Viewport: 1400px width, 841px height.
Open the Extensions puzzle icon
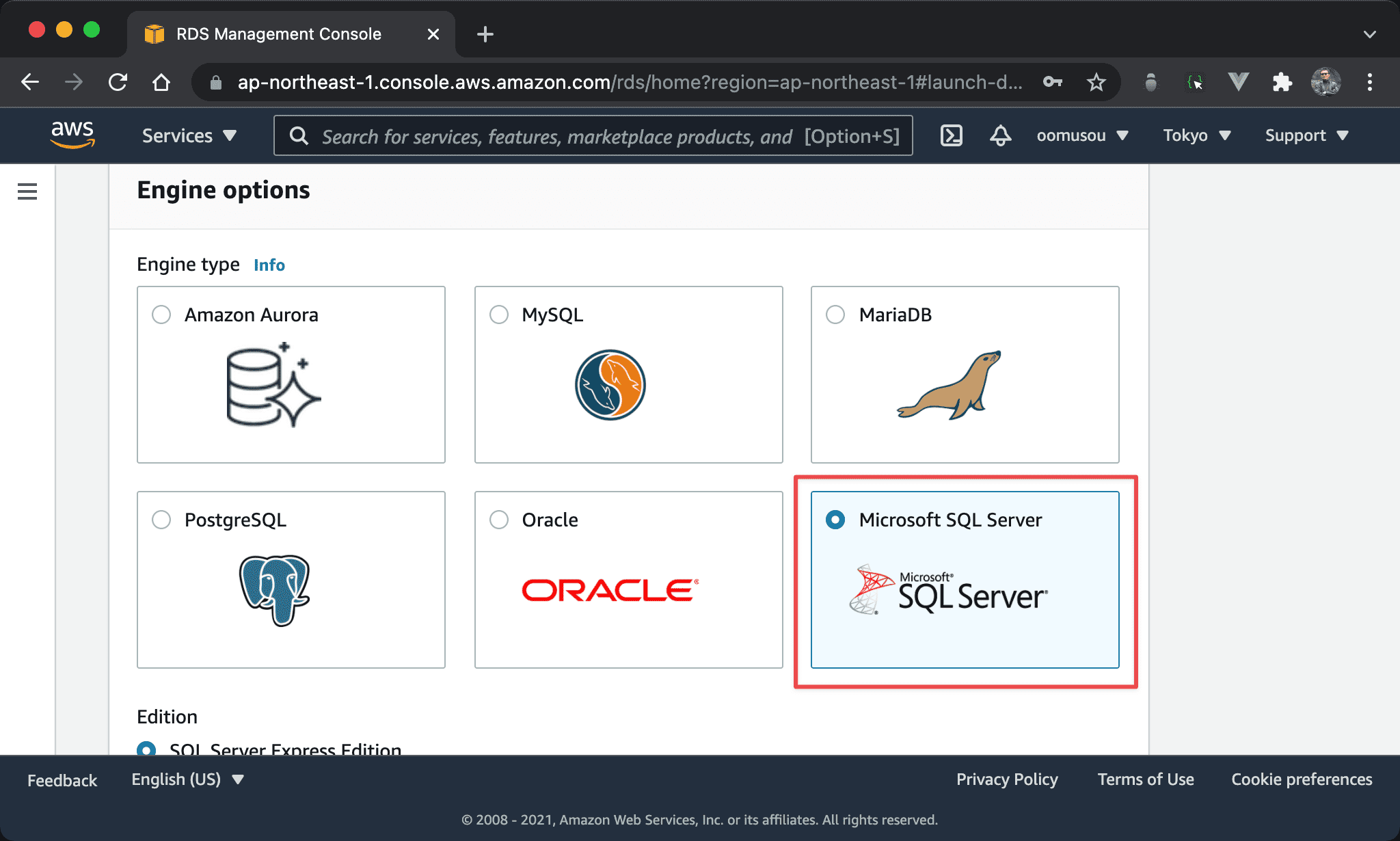point(1282,83)
